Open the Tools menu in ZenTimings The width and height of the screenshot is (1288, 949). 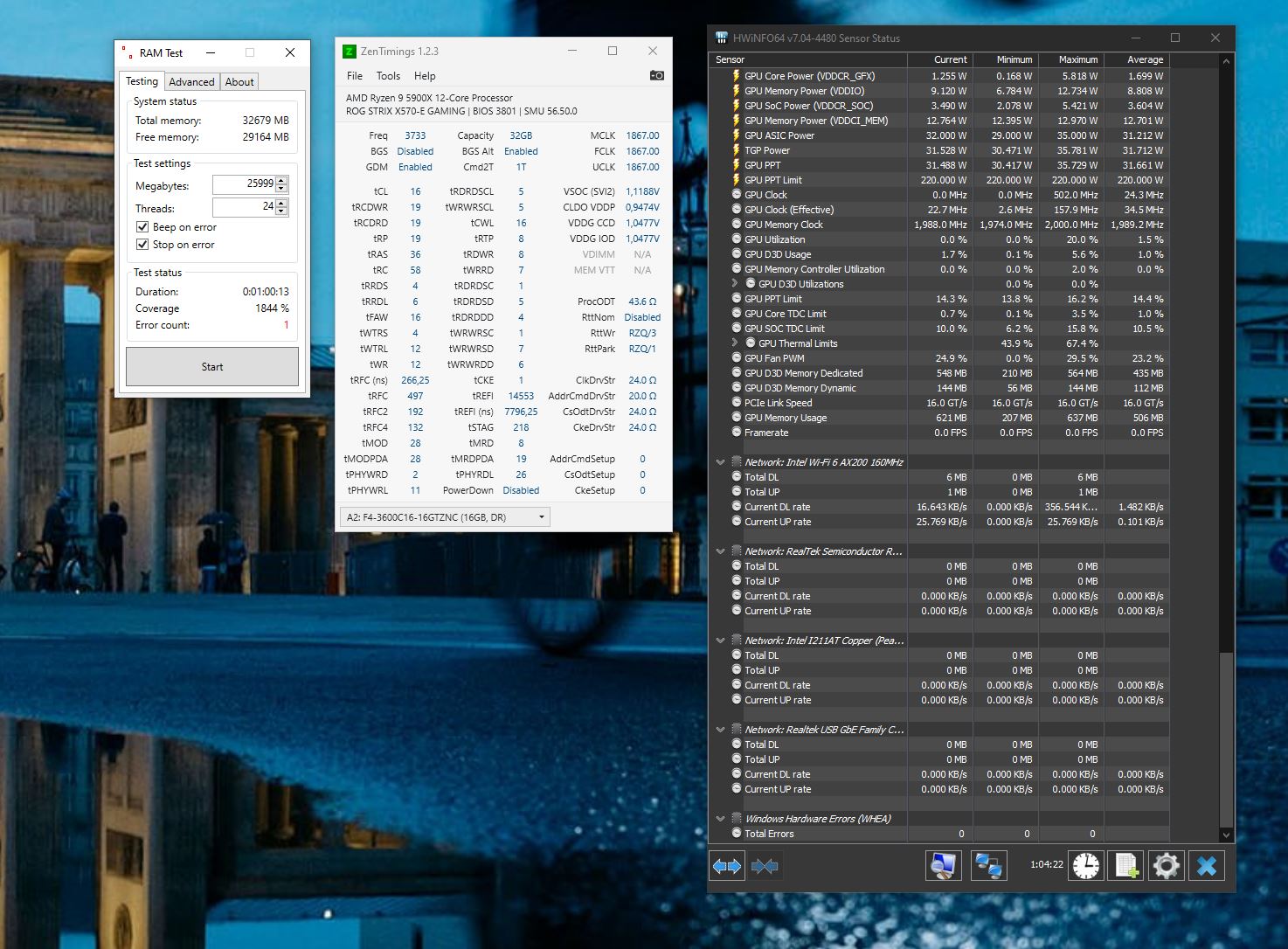click(x=388, y=76)
